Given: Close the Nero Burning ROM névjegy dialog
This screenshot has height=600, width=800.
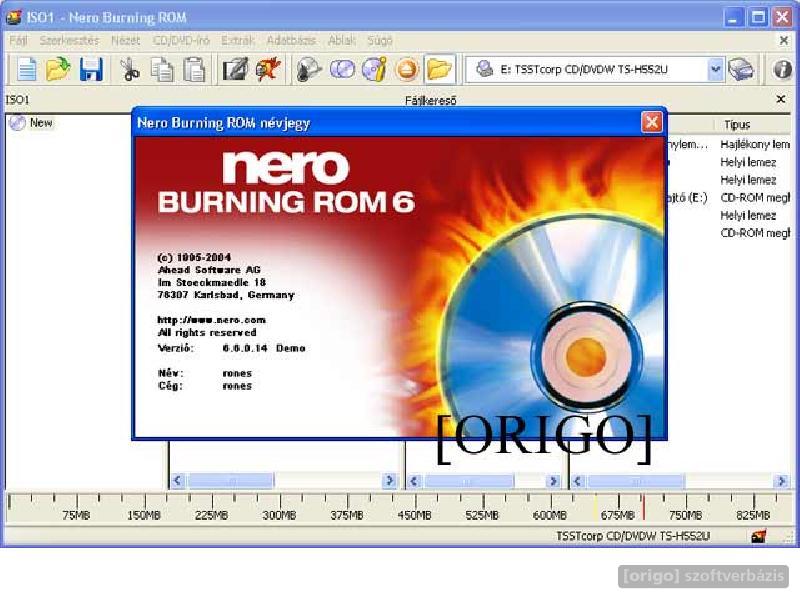Looking at the screenshot, I should (x=652, y=122).
